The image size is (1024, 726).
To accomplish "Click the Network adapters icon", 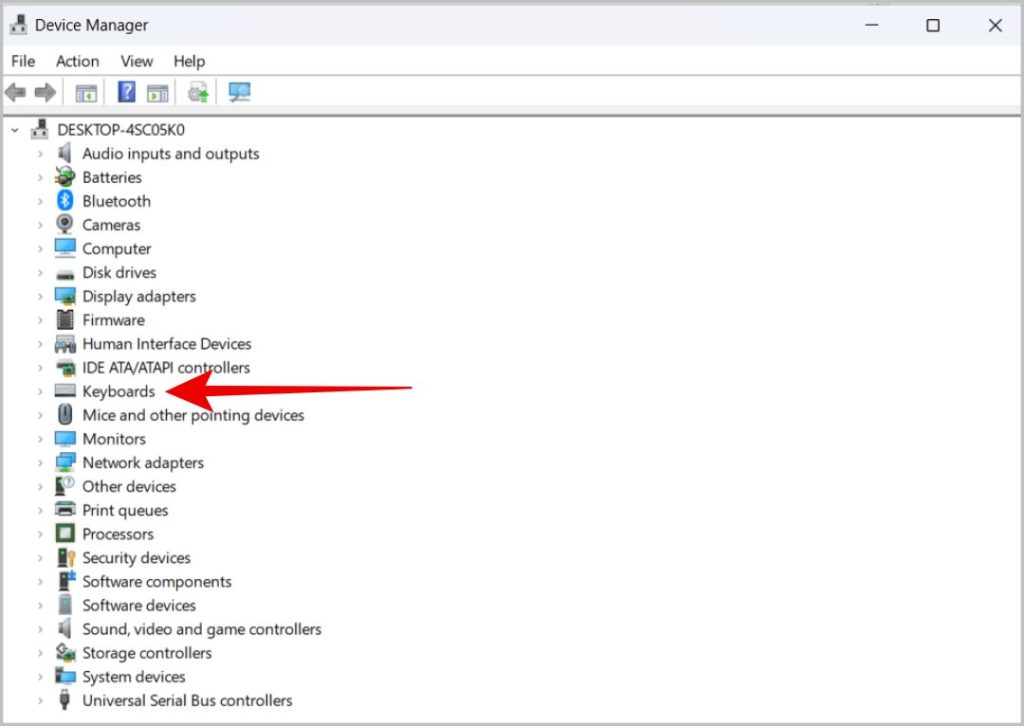I will [x=65, y=462].
